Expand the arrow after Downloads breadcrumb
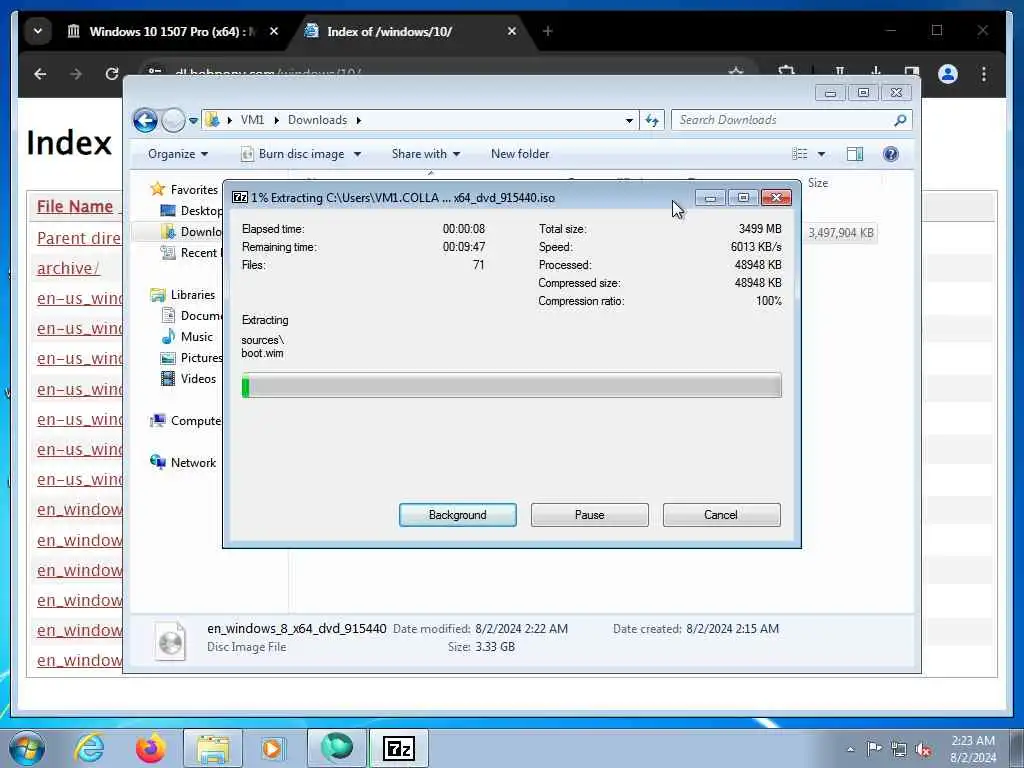 tap(359, 120)
